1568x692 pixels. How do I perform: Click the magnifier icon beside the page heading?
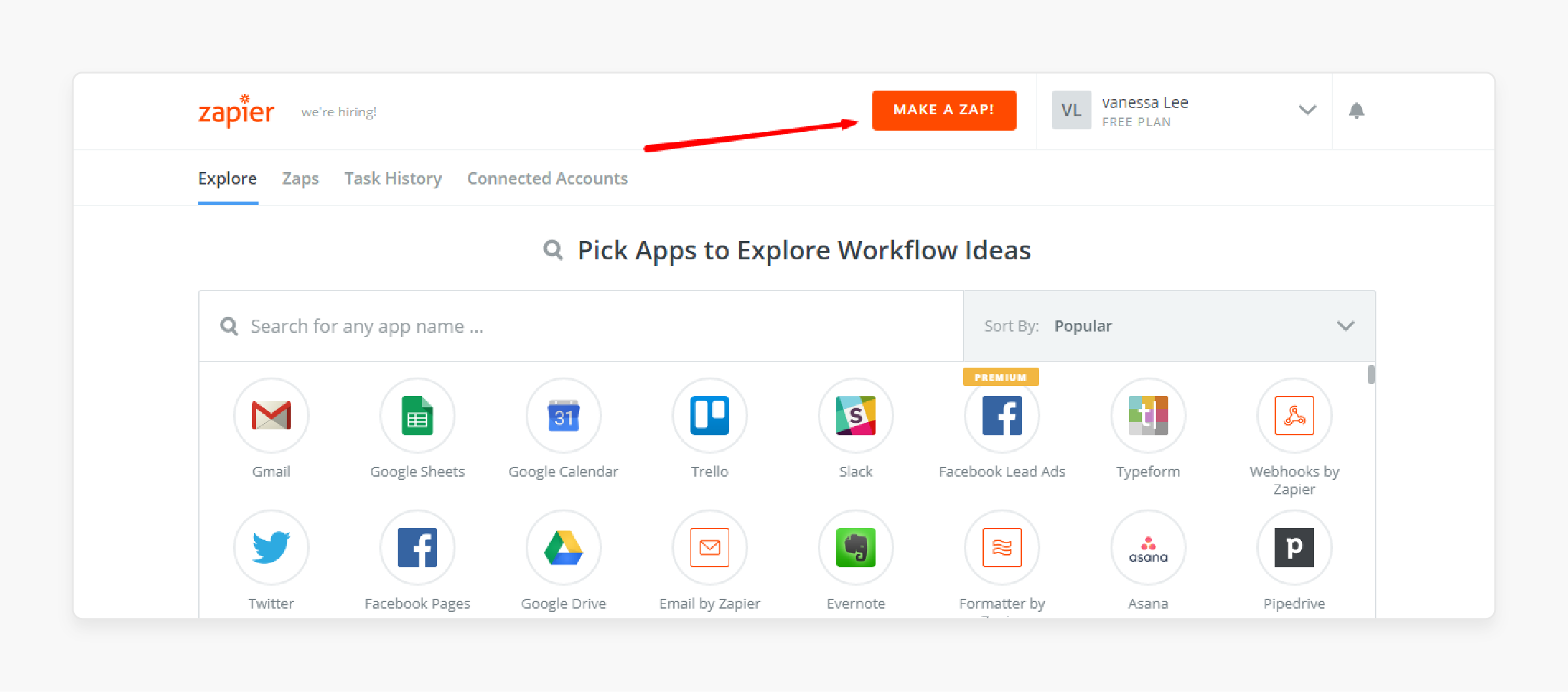click(x=553, y=249)
